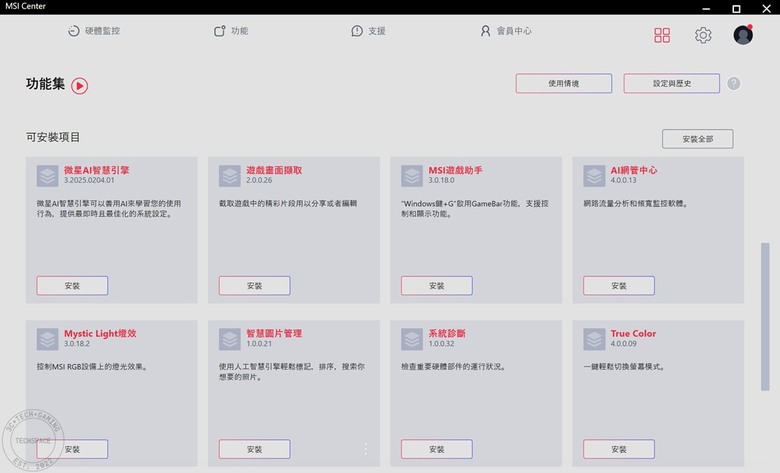780x473 pixels.
Task: Click the AI網管中心 layers icon
Action: tap(594, 176)
